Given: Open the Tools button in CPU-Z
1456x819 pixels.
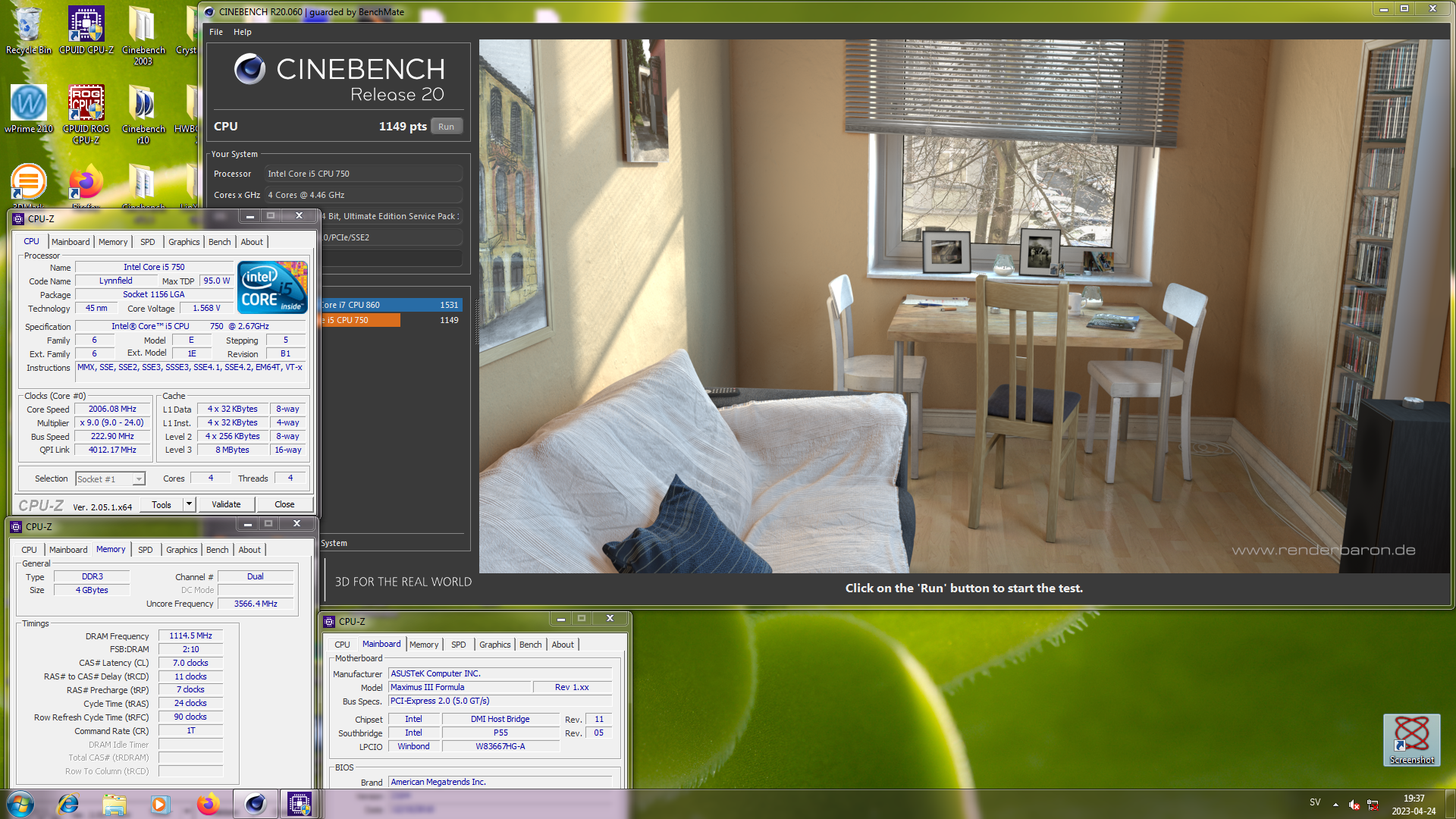Looking at the screenshot, I should (x=162, y=504).
